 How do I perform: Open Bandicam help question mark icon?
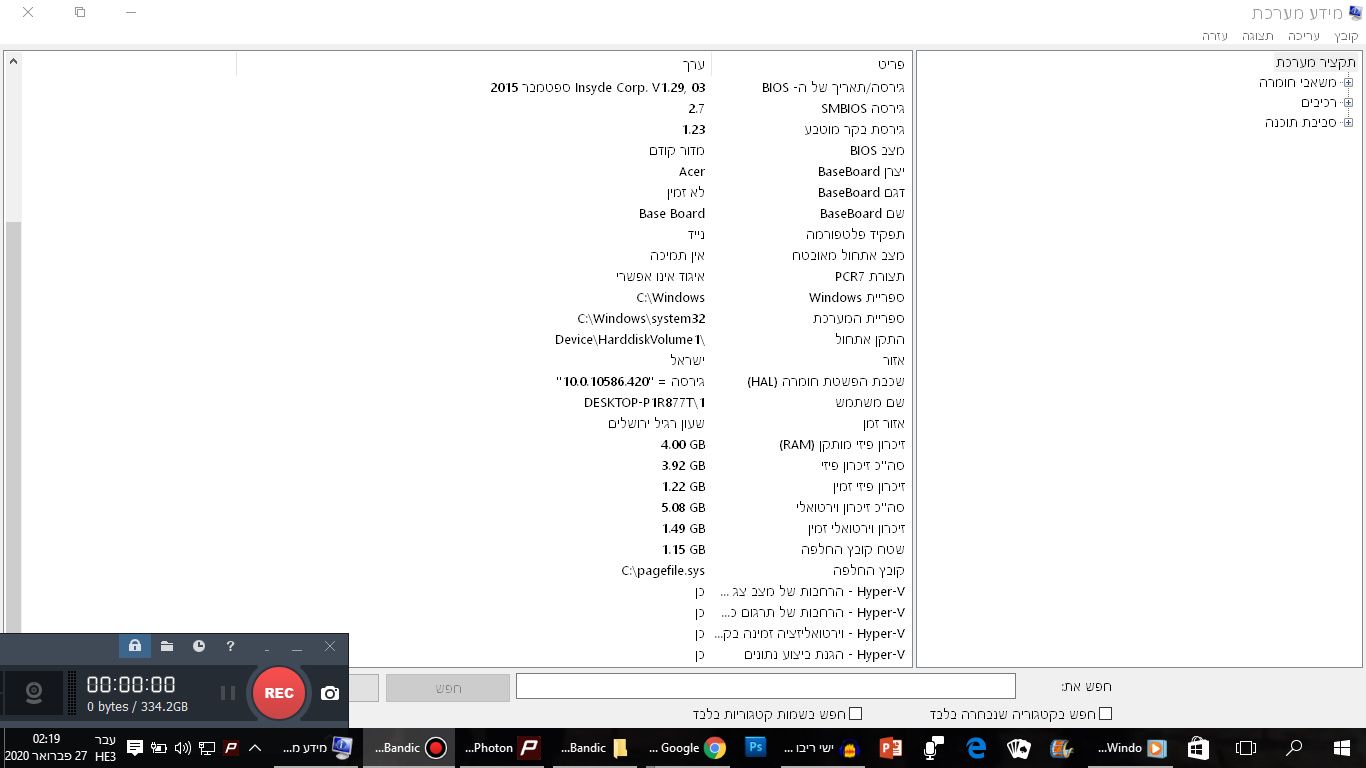pos(230,646)
